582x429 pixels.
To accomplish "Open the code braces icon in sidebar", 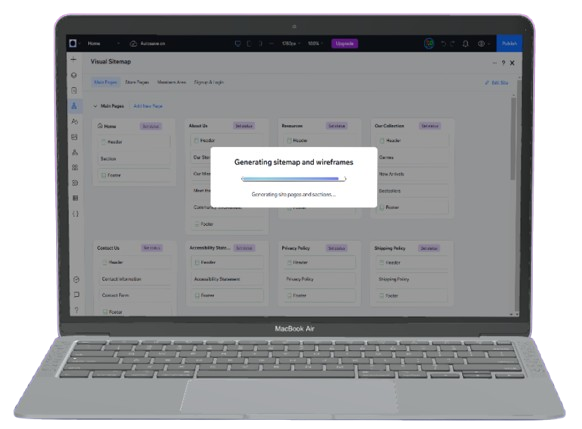I will pos(75,214).
